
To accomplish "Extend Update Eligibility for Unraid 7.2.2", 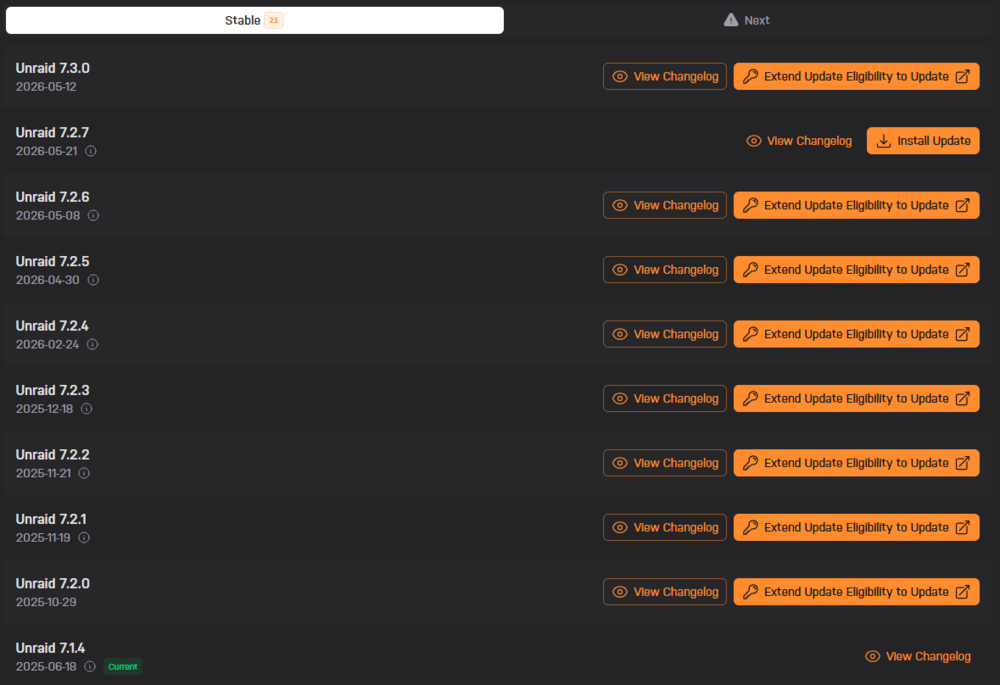I will (x=857, y=463).
